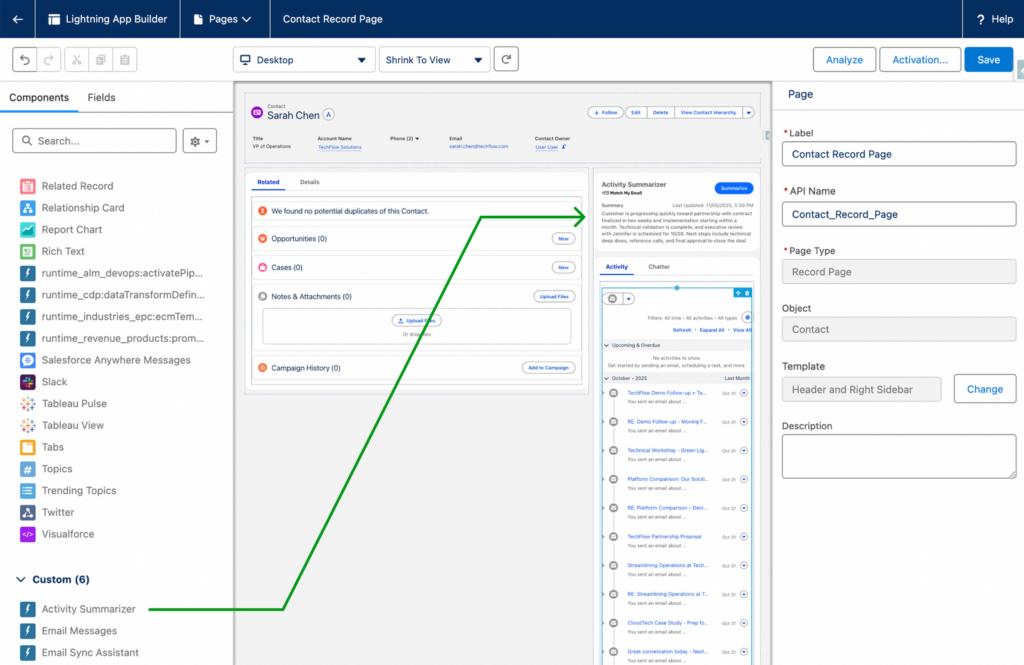Click the redo icon in toolbar

pos(50,60)
